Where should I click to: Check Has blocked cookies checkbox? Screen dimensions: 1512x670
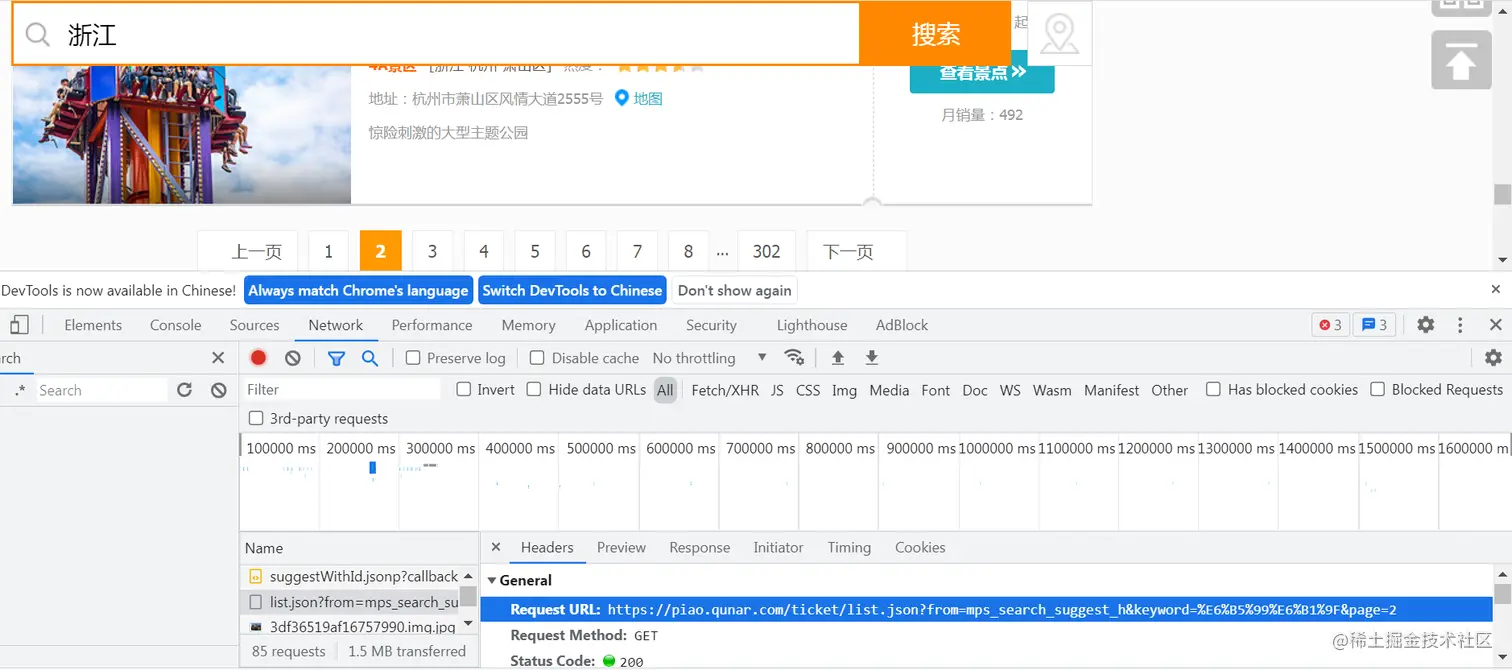1213,389
